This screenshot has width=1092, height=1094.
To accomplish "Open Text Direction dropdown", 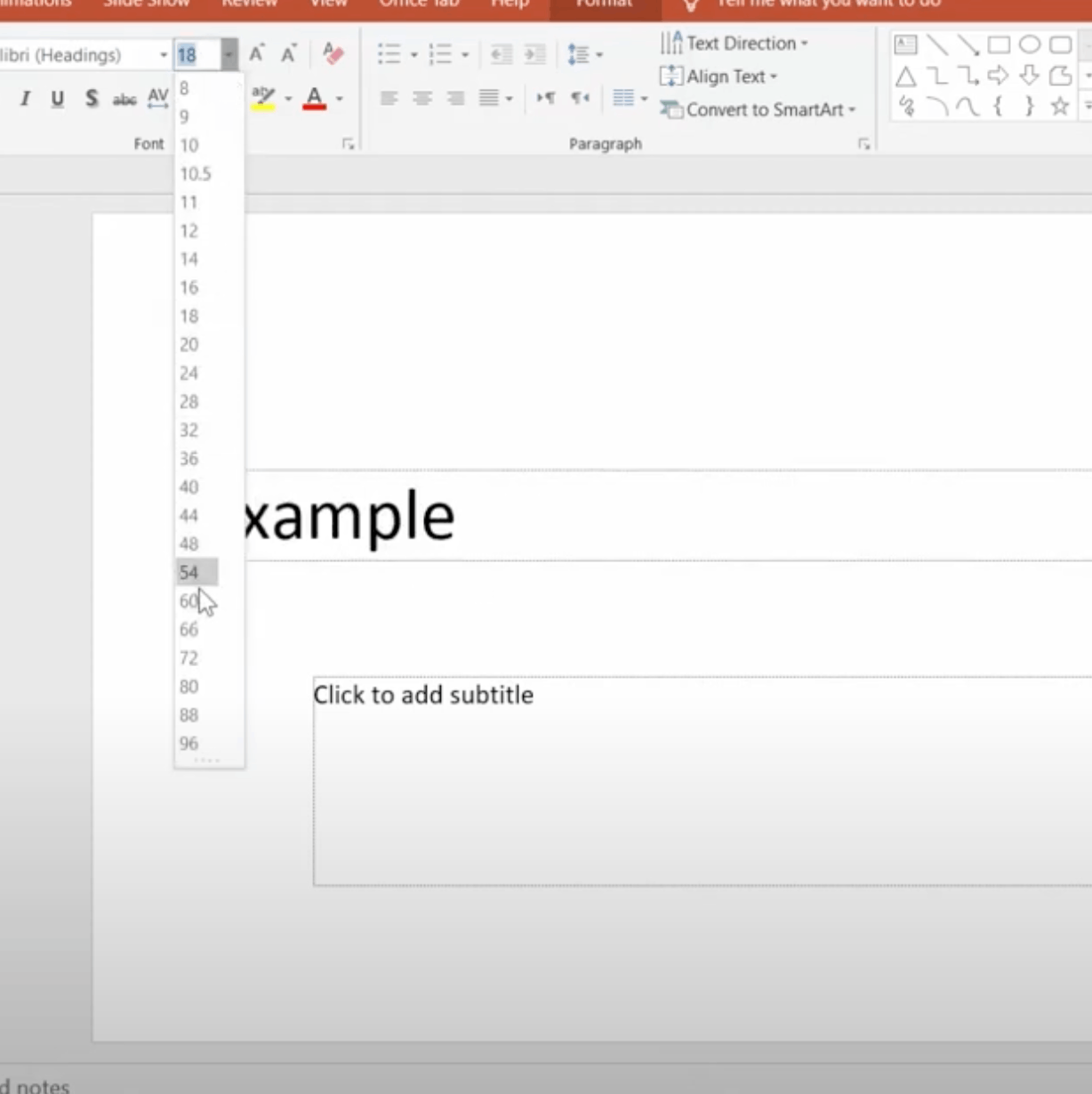I will coord(735,43).
